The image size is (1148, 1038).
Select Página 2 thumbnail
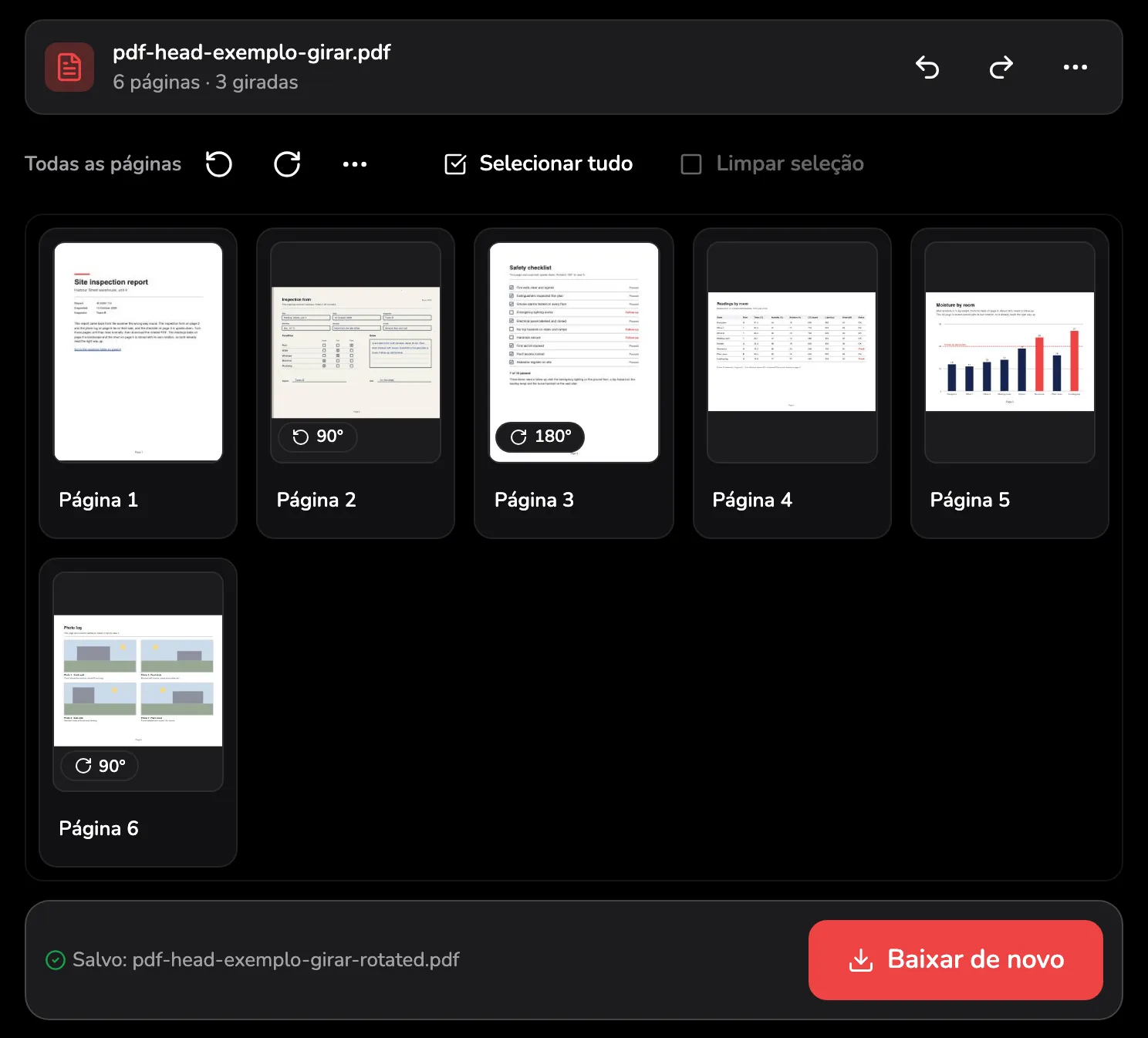click(356, 352)
